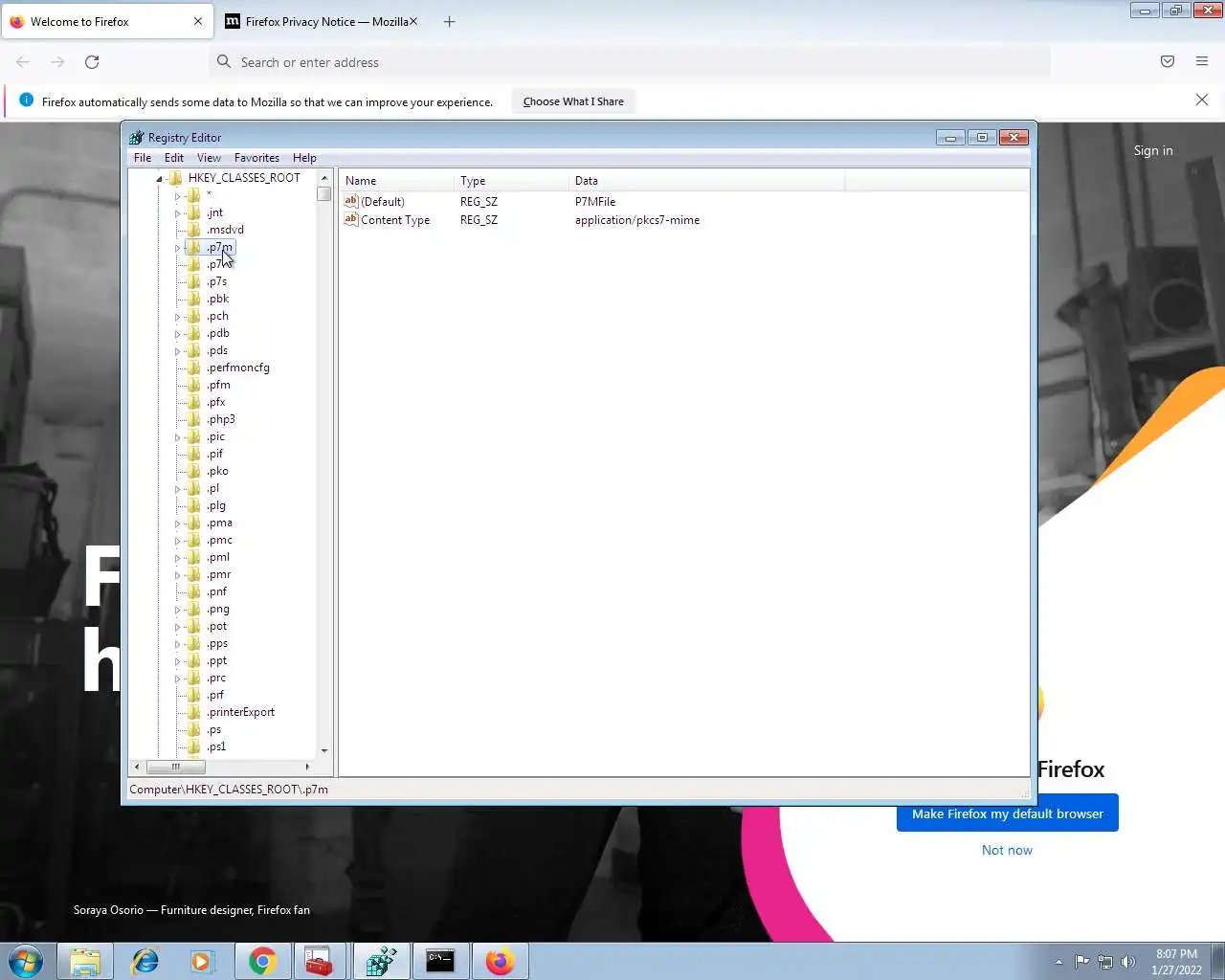
Task: Expand the .pds key
Action: point(177,350)
